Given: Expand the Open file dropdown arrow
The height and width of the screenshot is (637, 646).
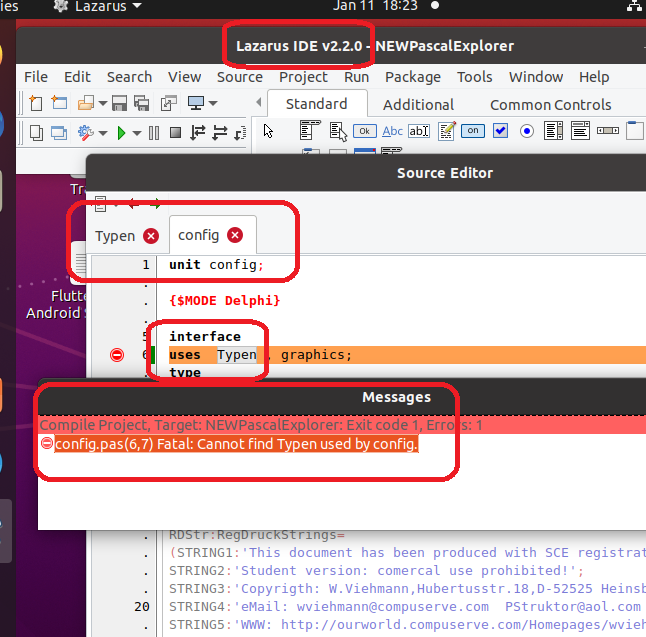Looking at the screenshot, I should tap(103, 103).
